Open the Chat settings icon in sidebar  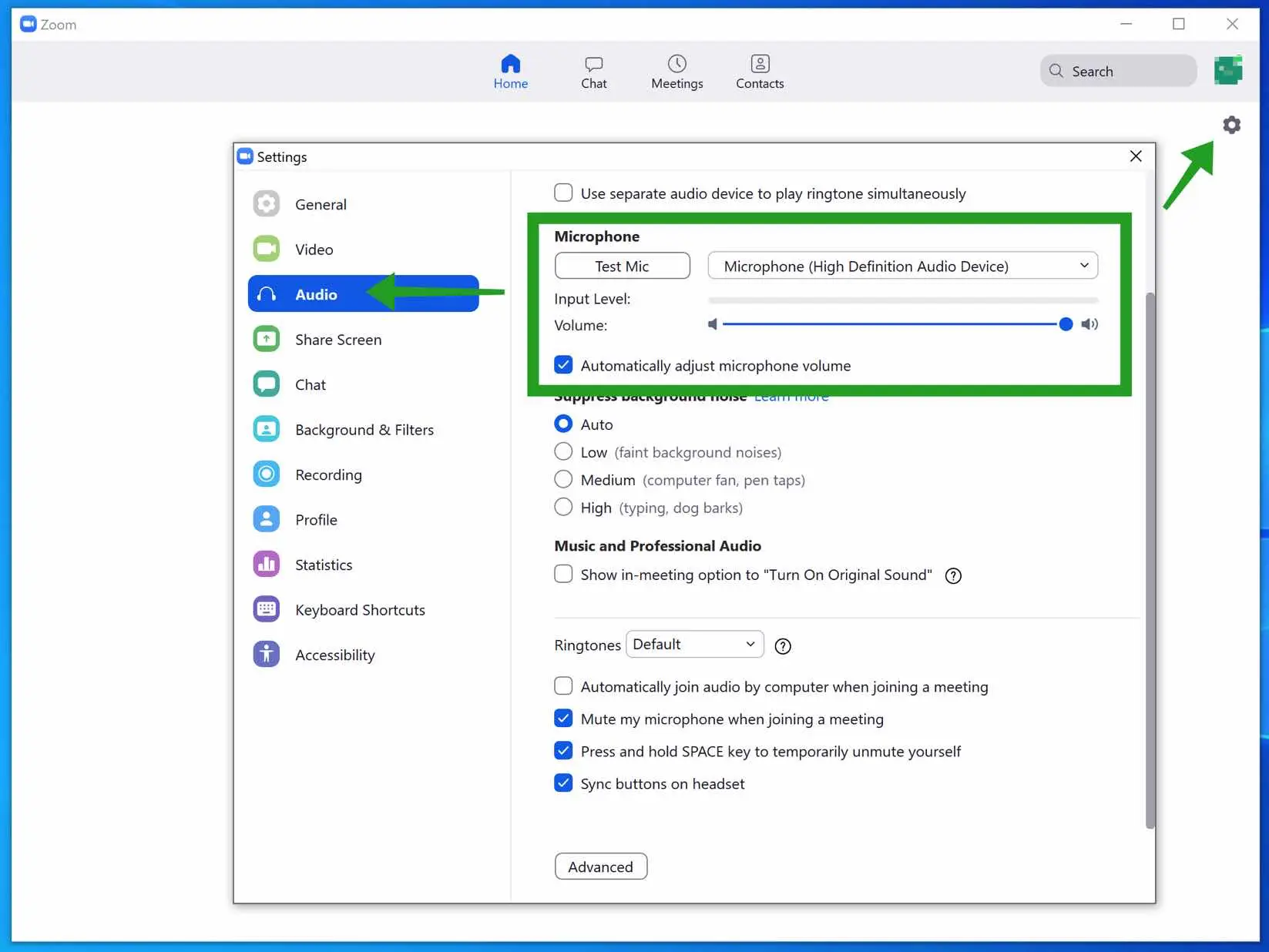click(267, 384)
